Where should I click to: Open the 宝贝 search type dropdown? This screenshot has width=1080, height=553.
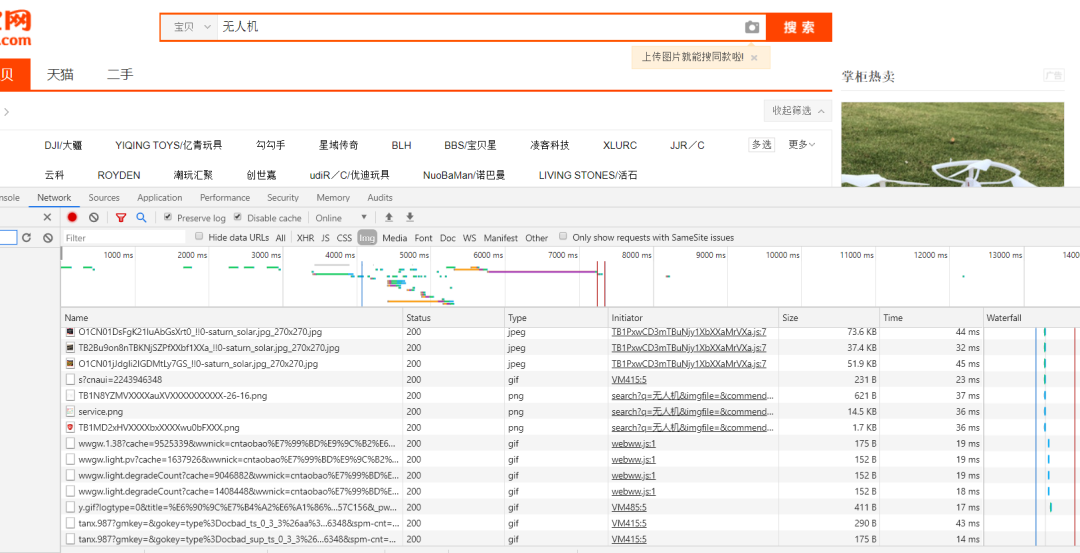pyautogui.click(x=190, y=27)
